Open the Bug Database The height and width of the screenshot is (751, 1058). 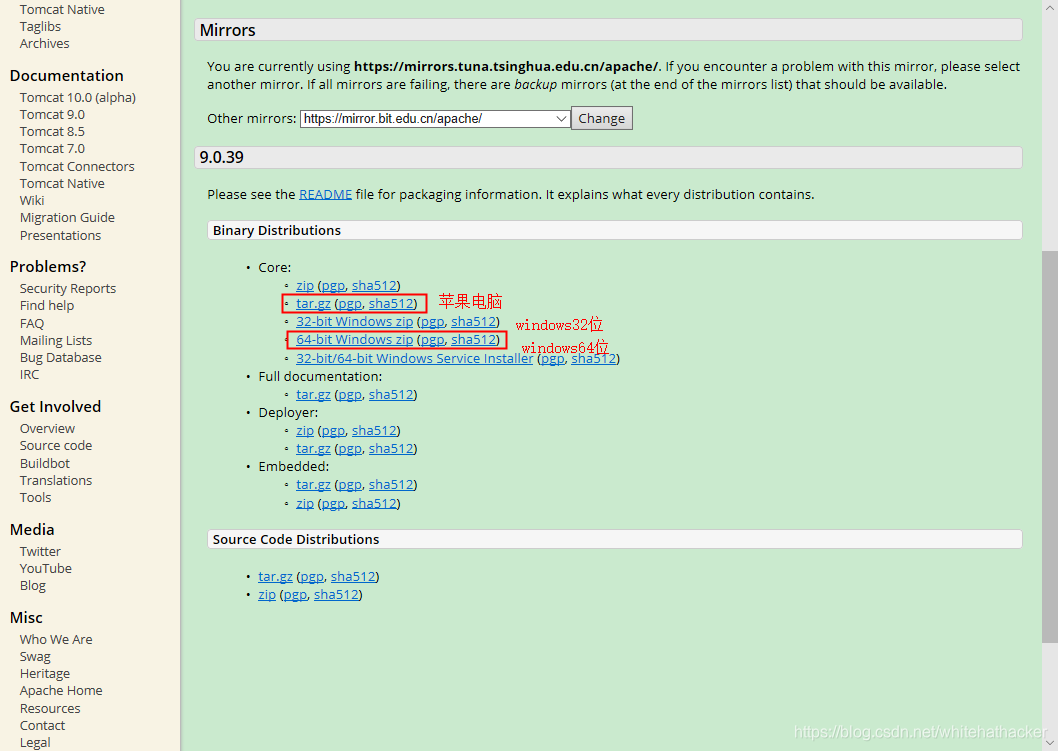pos(60,358)
